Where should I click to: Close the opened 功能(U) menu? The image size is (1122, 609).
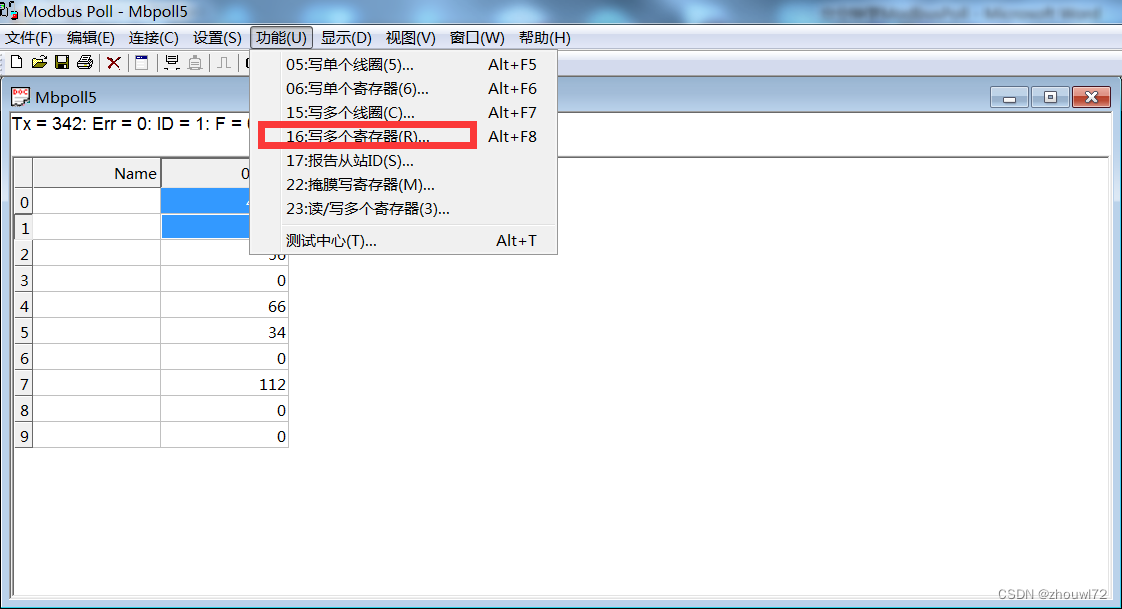coord(281,38)
